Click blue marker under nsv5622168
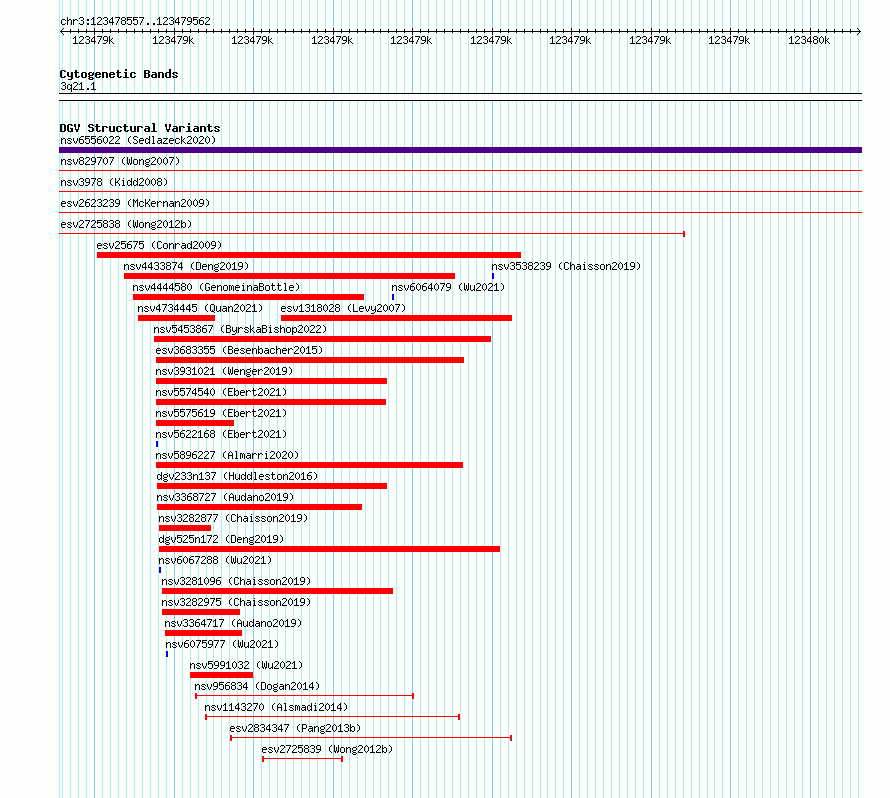The image size is (890, 798). pyautogui.click(x=157, y=444)
